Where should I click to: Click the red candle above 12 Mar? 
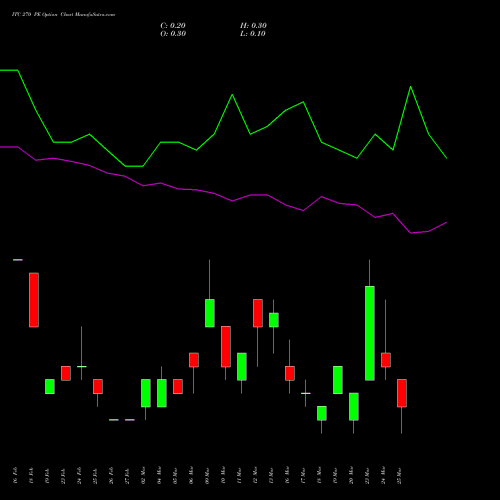pyautogui.click(x=258, y=313)
